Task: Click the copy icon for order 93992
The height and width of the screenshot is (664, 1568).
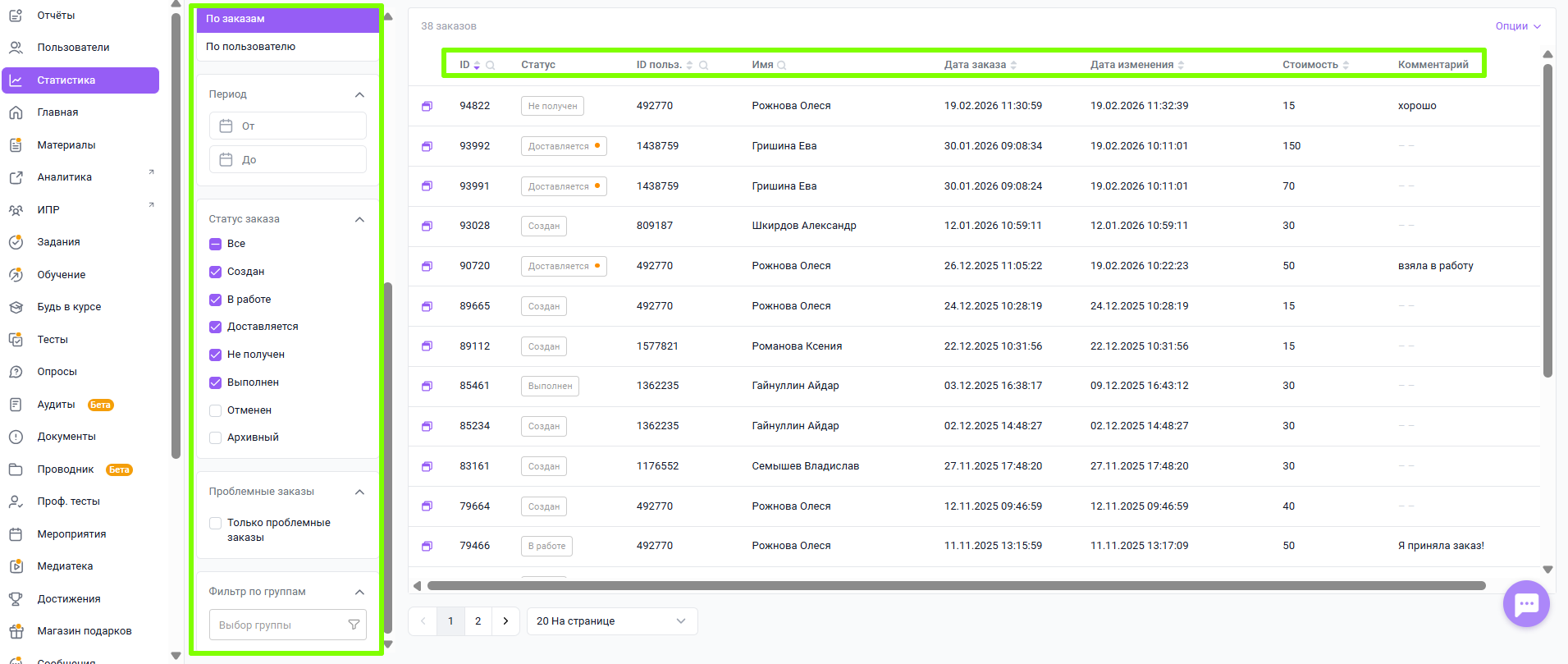Action: pyautogui.click(x=427, y=147)
